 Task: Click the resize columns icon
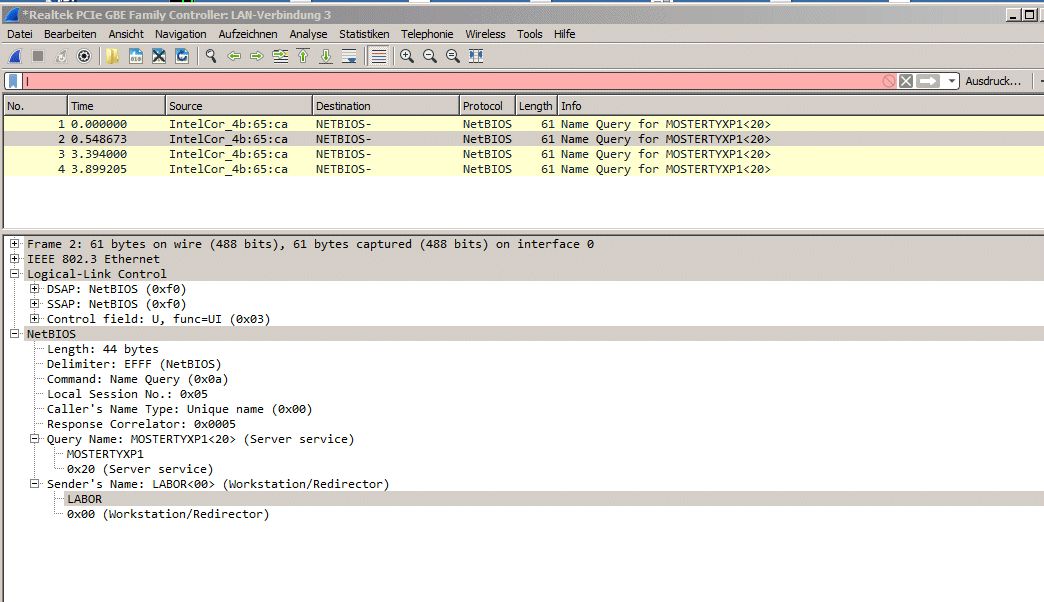coord(476,56)
